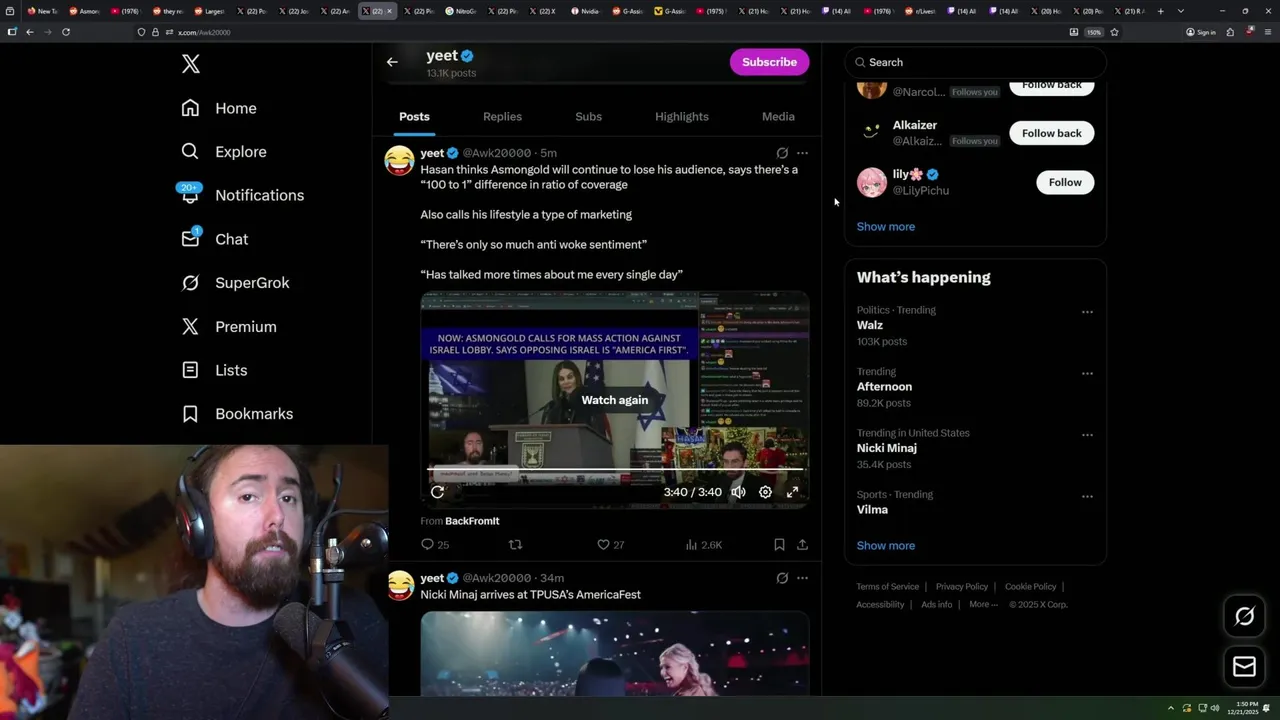Image resolution: width=1280 pixels, height=720 pixels.
Task: Open the Home page in the sidebar
Action: pos(219,108)
